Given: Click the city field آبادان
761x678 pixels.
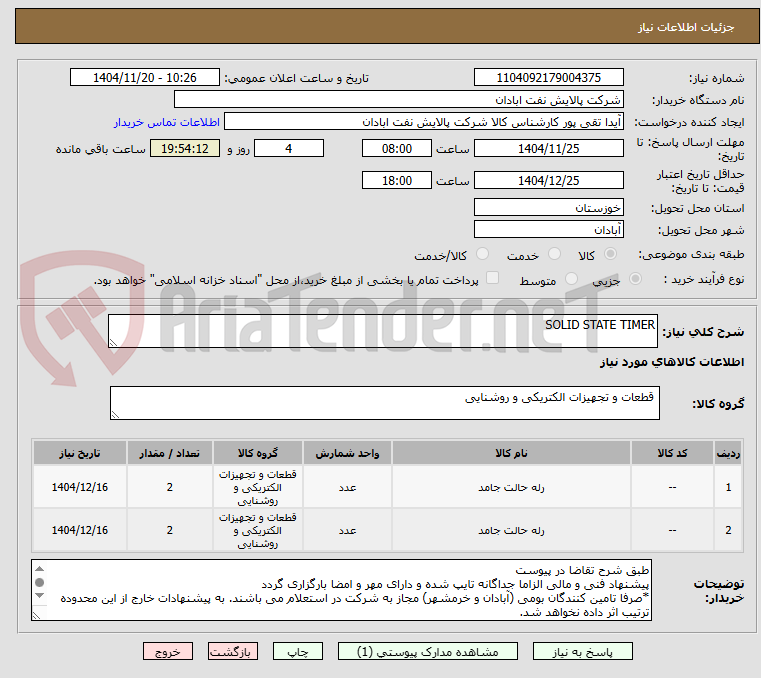Looking at the screenshot, I should pyautogui.click(x=548, y=229).
